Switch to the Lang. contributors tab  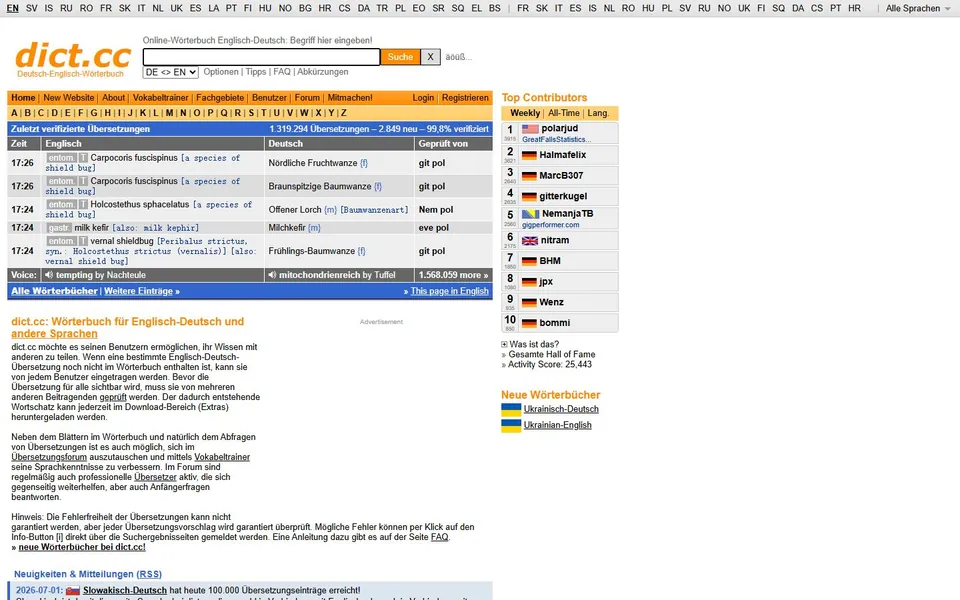(x=598, y=113)
